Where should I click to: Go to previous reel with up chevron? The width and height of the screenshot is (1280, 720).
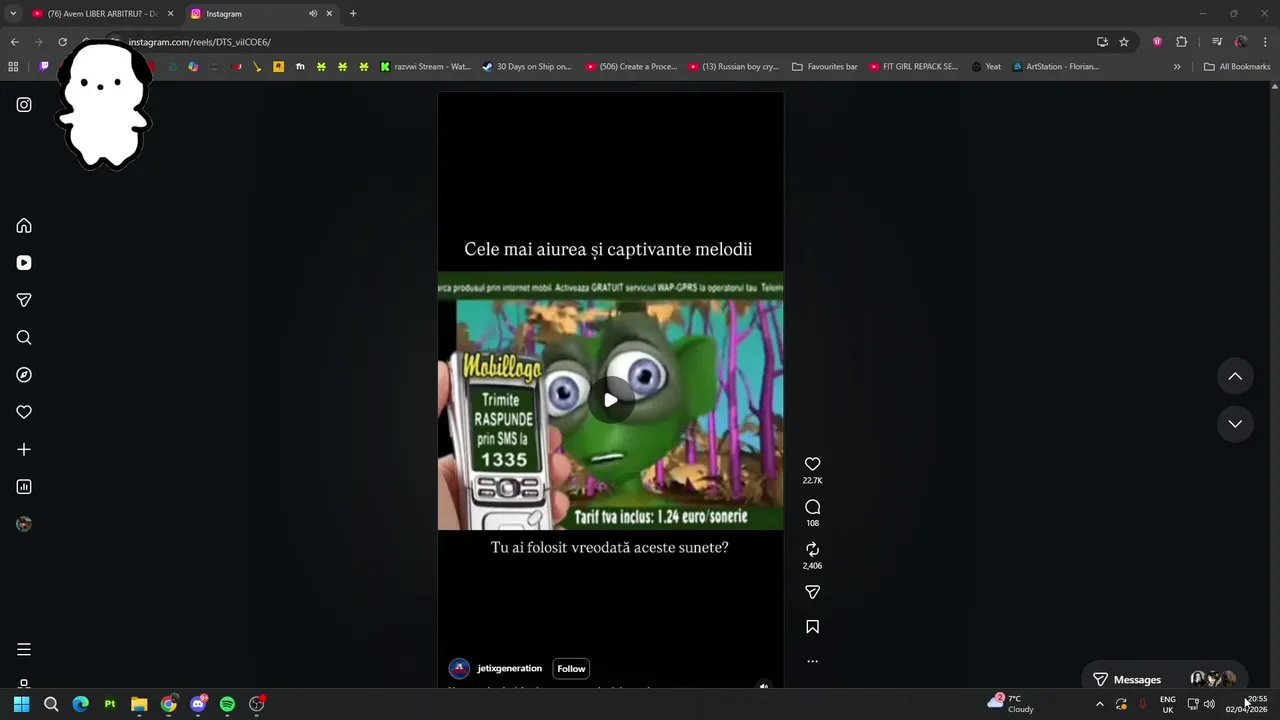[1235, 376]
